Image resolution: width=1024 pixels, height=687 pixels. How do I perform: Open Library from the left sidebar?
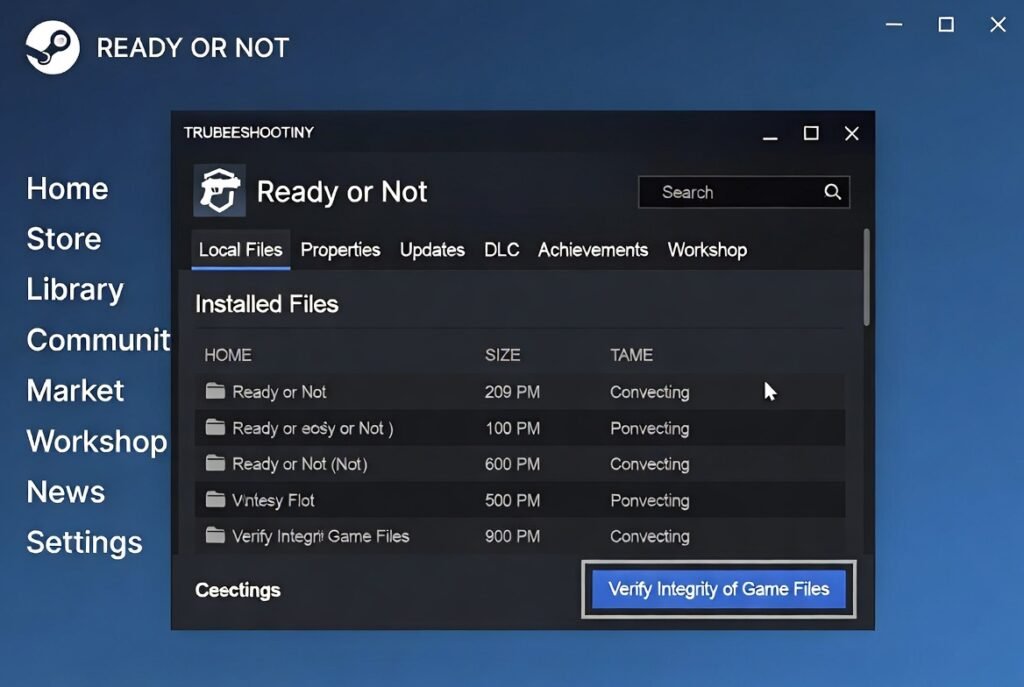pyautogui.click(x=75, y=289)
